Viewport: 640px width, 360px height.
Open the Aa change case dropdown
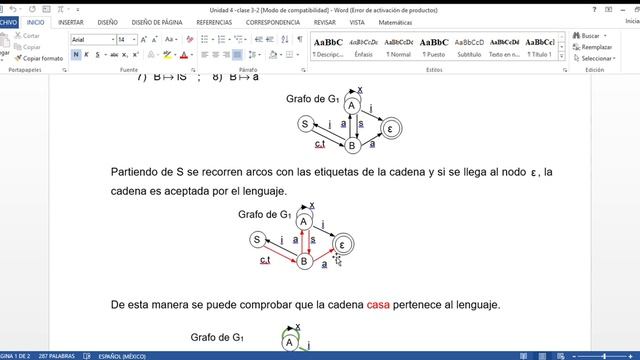(x=171, y=40)
